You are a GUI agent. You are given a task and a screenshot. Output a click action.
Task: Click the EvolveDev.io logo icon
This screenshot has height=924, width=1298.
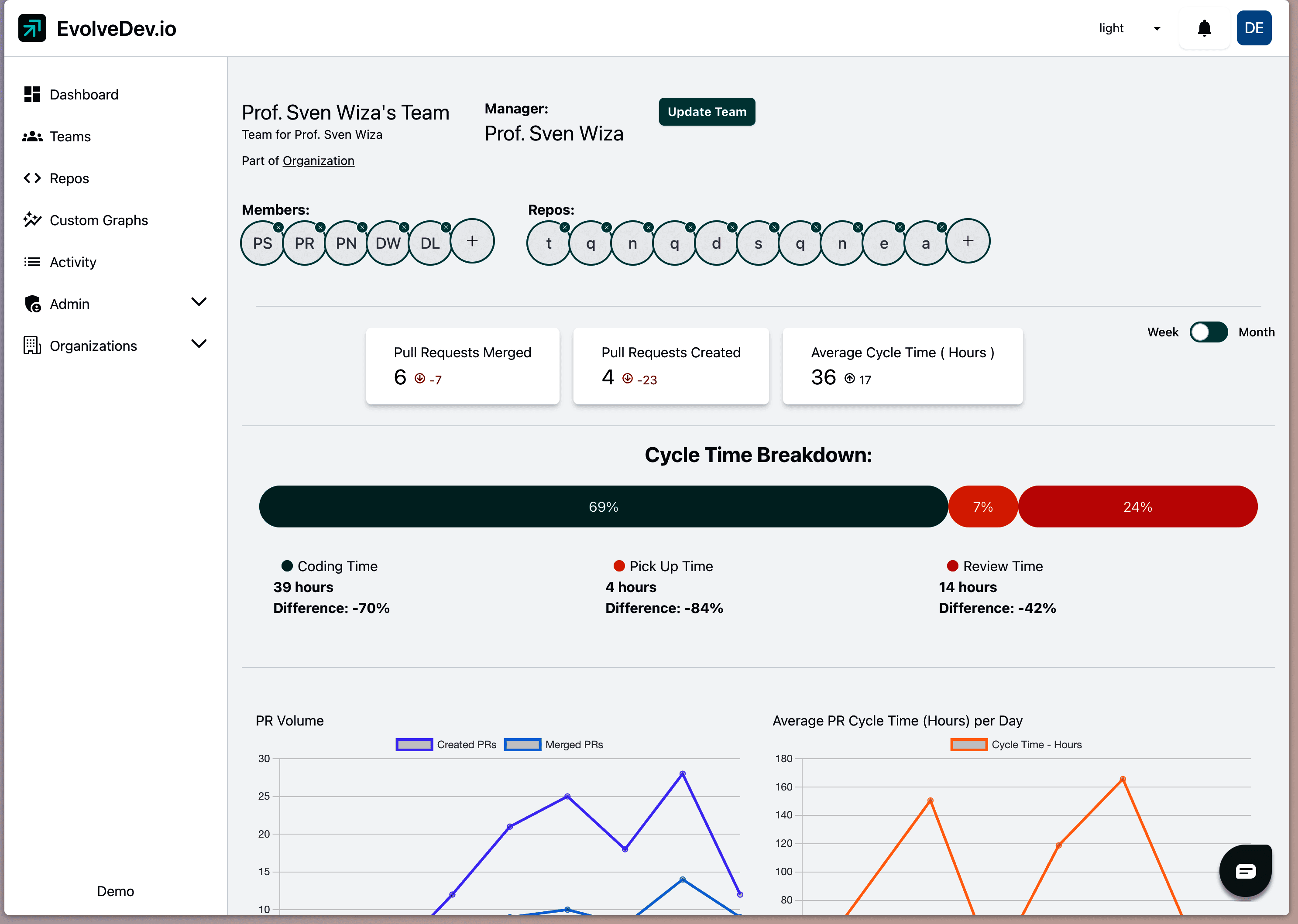[32, 28]
